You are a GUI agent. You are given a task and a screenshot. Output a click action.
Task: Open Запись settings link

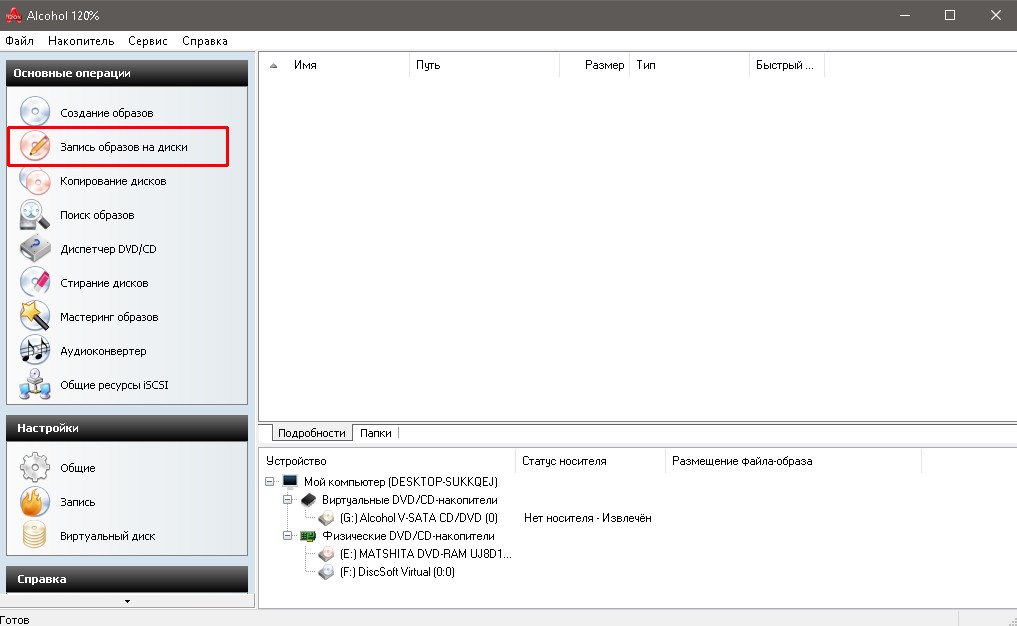[x=78, y=502]
